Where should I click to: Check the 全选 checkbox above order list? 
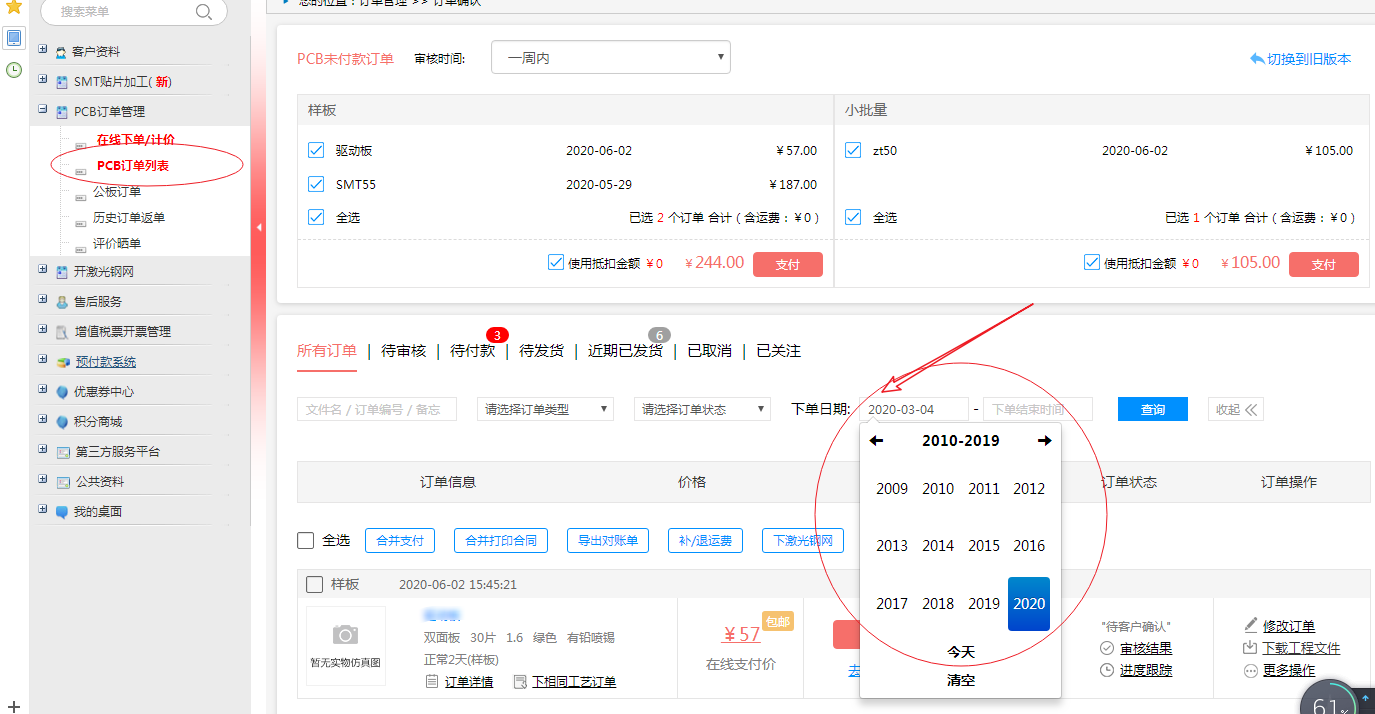click(x=306, y=541)
